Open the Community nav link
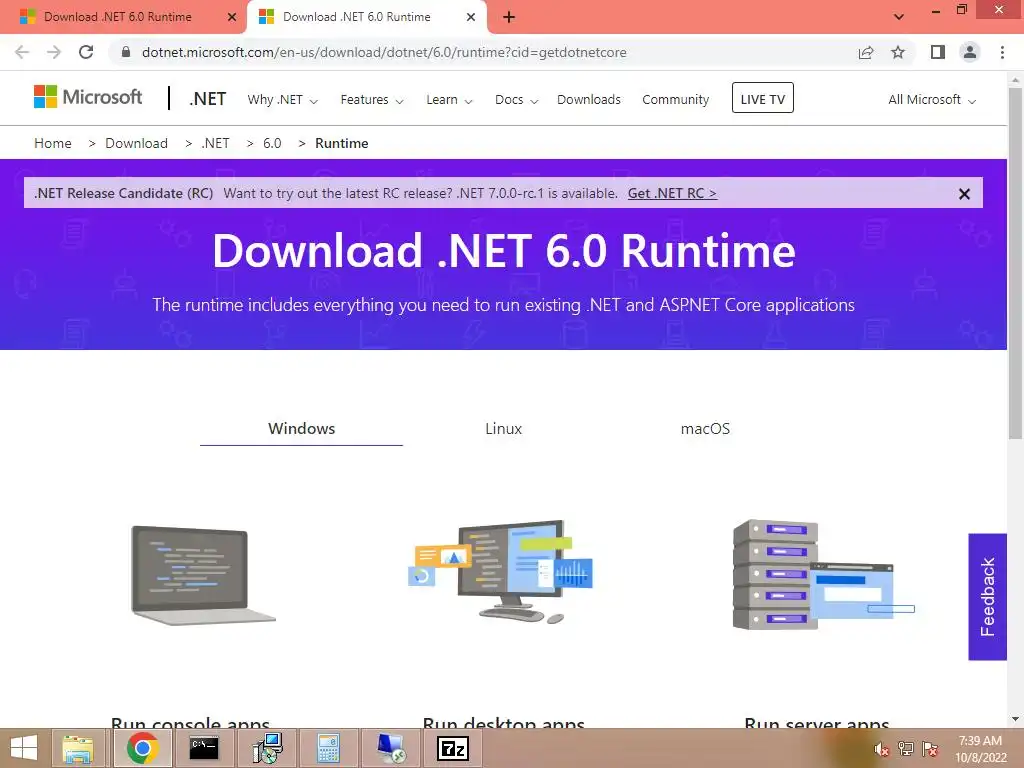1024x768 pixels. [x=675, y=100]
